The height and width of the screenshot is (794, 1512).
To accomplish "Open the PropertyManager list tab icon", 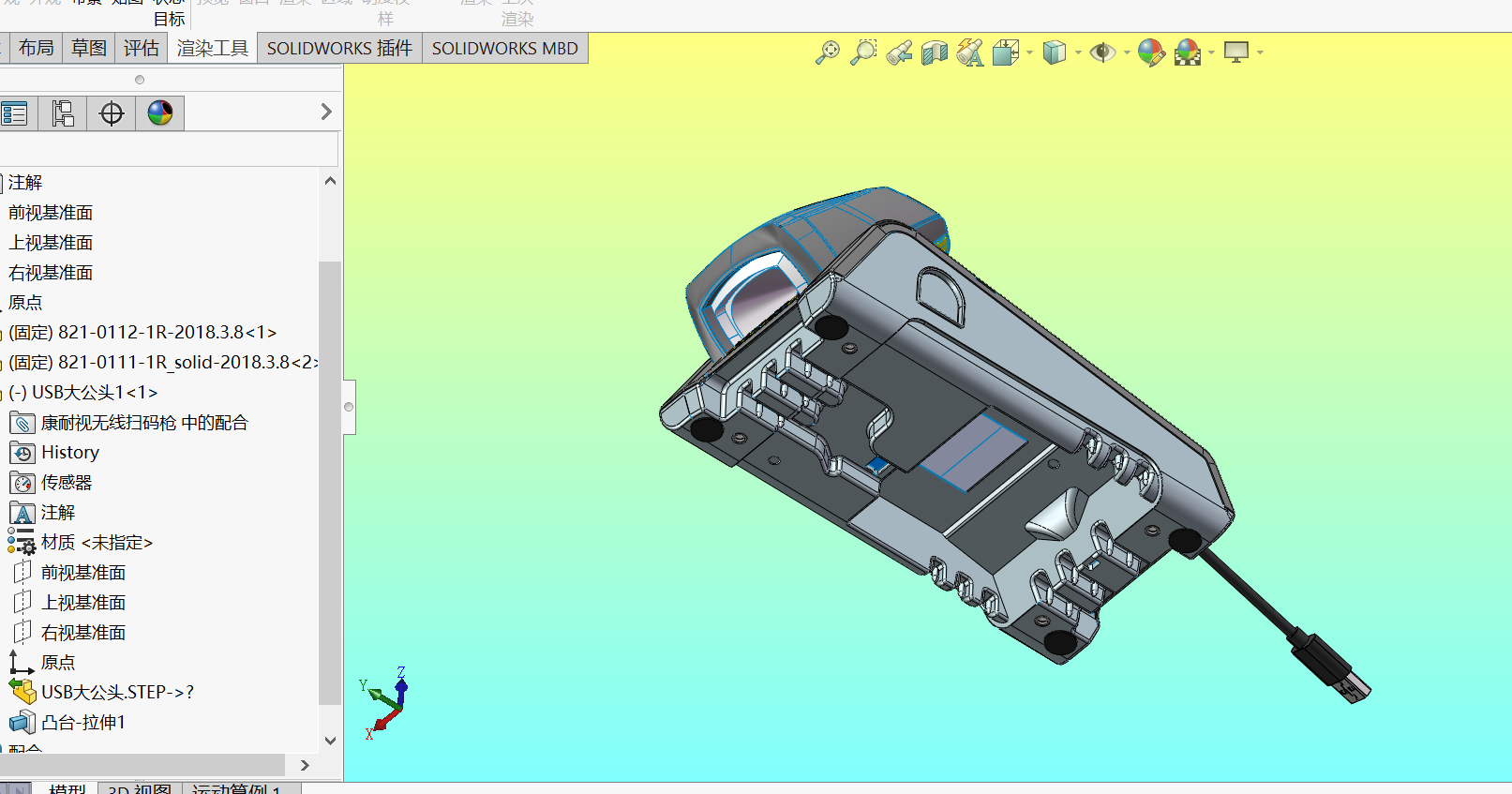I will [x=15, y=113].
